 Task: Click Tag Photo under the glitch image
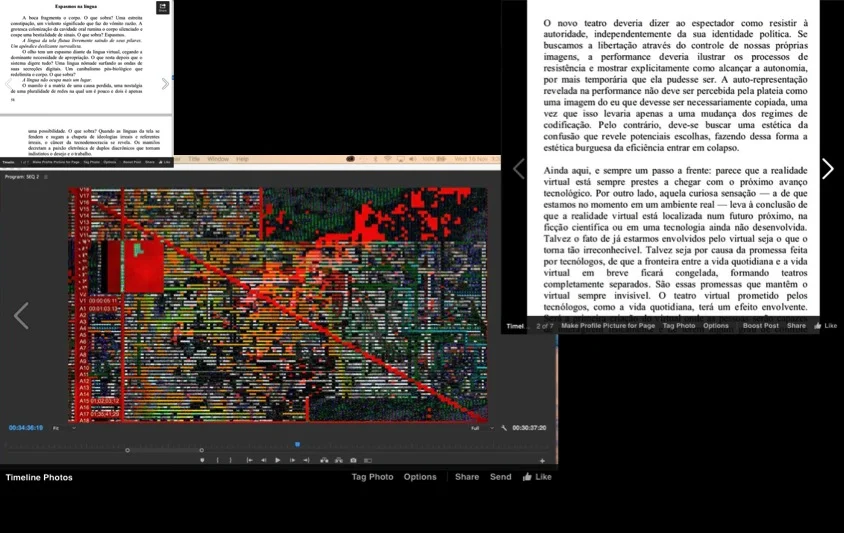372,477
